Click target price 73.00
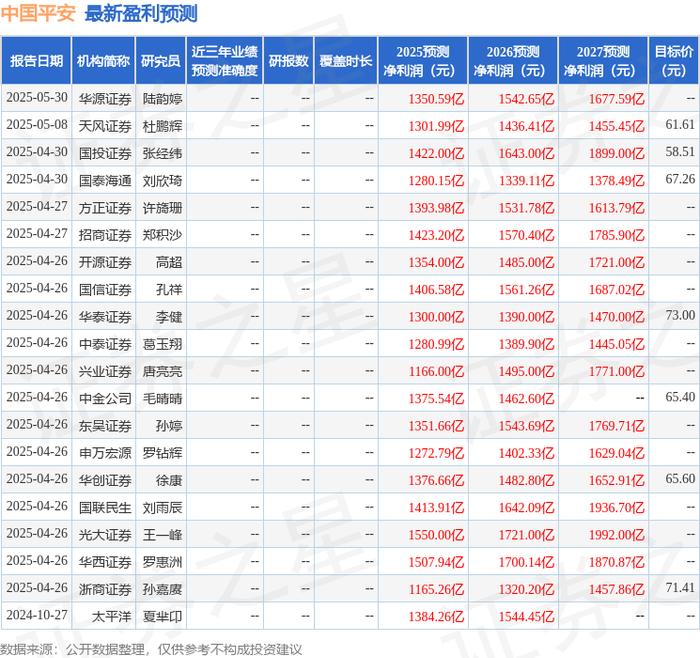The image size is (700, 658). 680,315
